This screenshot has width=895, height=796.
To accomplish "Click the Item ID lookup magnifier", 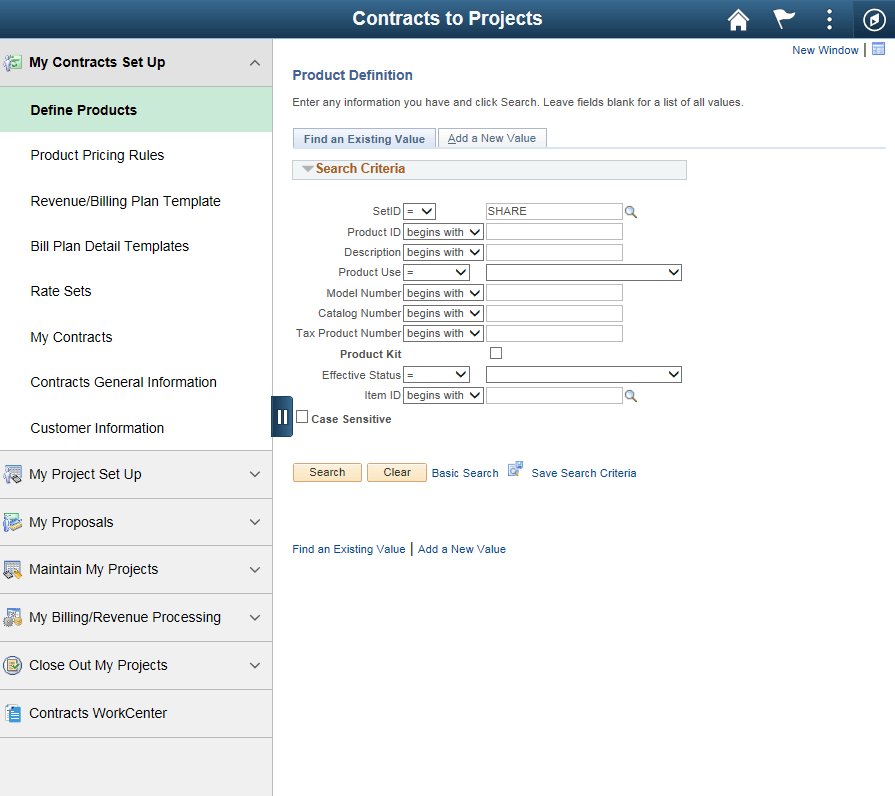I will click(x=631, y=395).
